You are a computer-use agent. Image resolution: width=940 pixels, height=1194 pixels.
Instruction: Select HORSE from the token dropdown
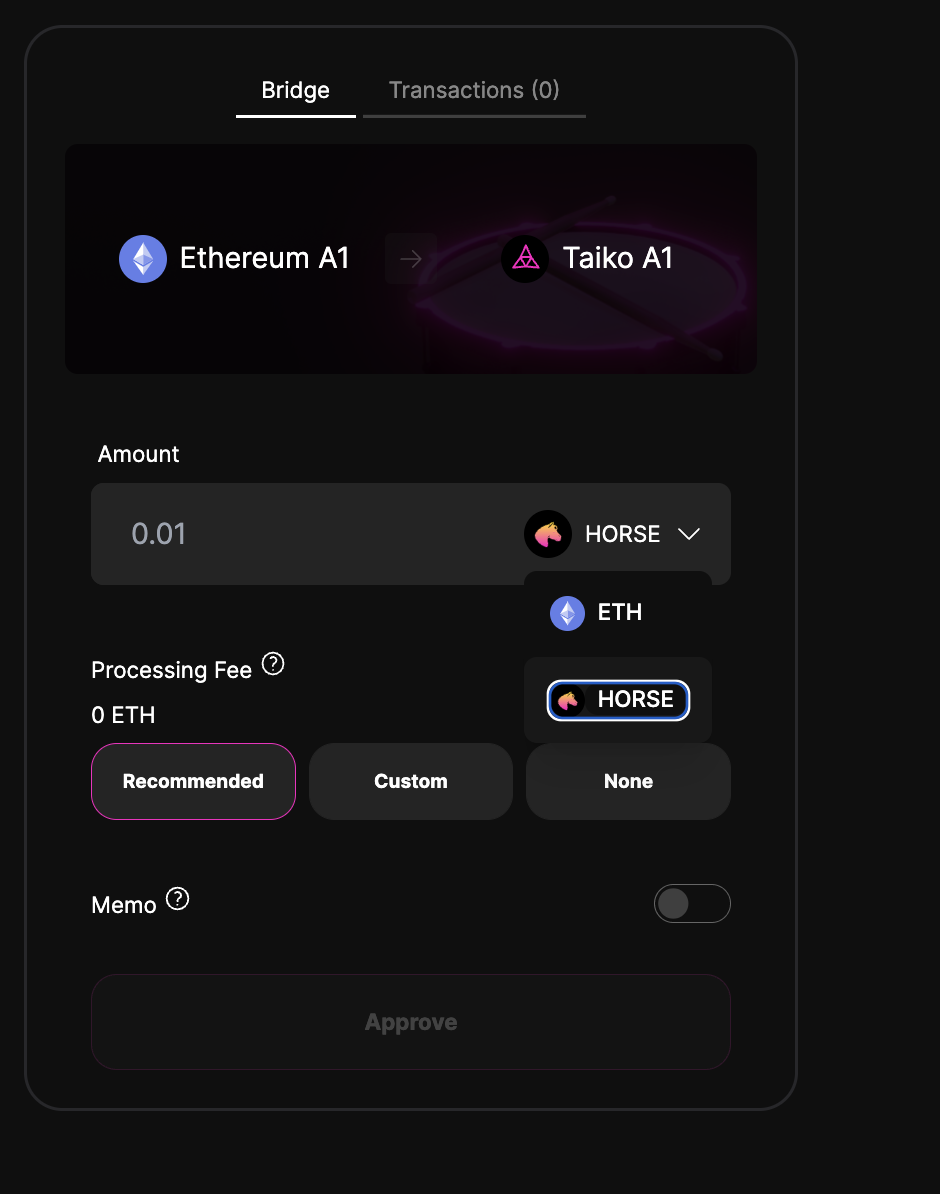[617, 700]
